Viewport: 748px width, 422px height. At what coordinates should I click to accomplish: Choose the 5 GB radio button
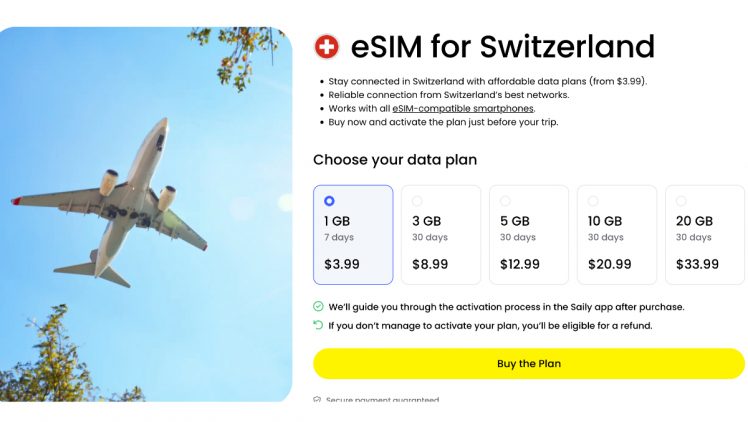[505, 201]
